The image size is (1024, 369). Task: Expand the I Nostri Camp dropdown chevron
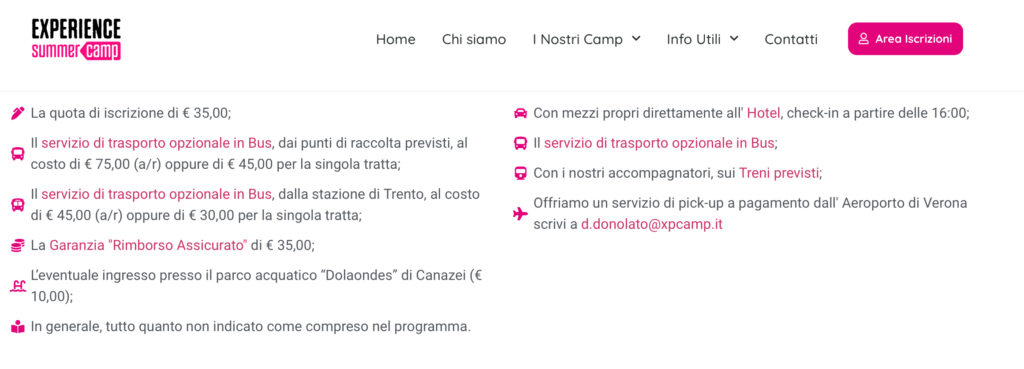[635, 39]
